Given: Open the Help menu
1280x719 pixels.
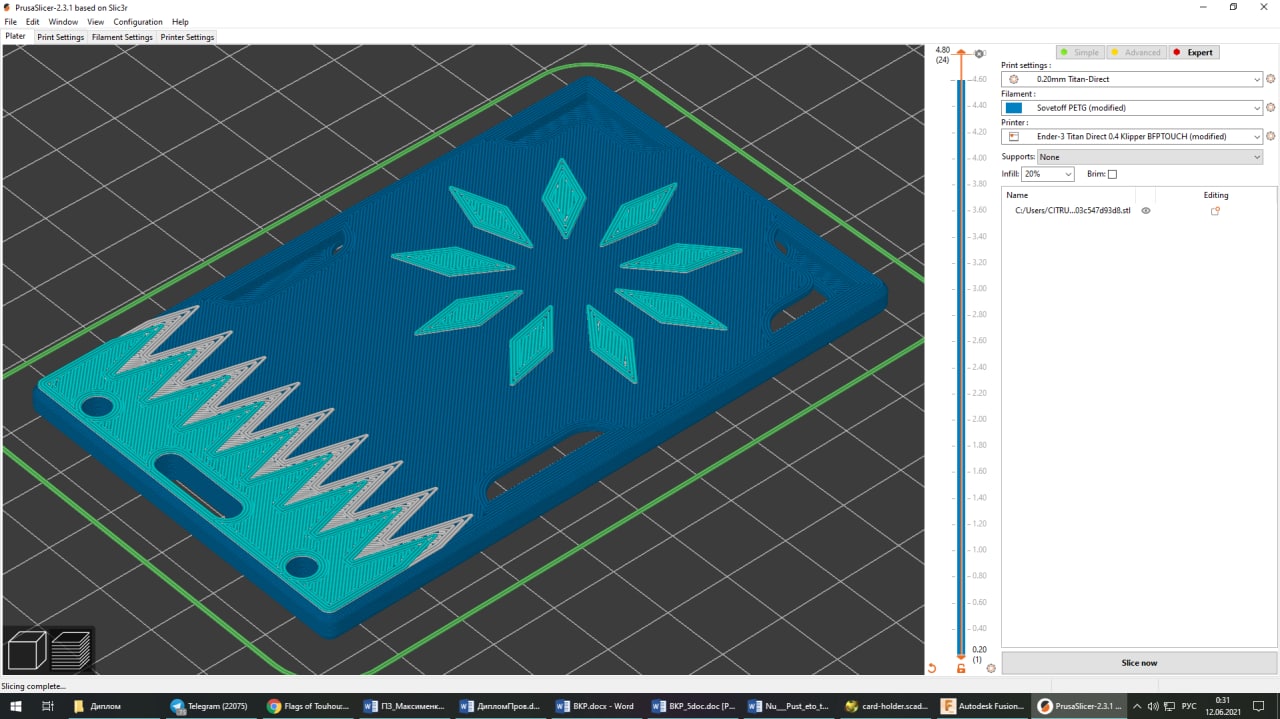Looking at the screenshot, I should tap(180, 21).
